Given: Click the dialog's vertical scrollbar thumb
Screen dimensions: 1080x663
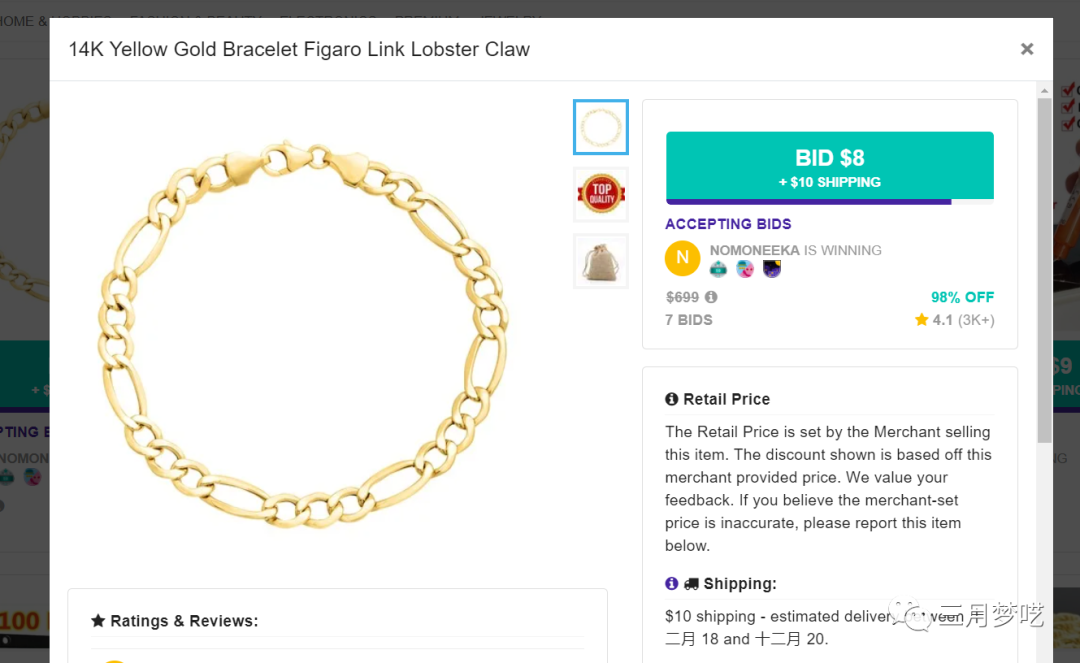Looking at the screenshot, I should tap(1044, 270).
